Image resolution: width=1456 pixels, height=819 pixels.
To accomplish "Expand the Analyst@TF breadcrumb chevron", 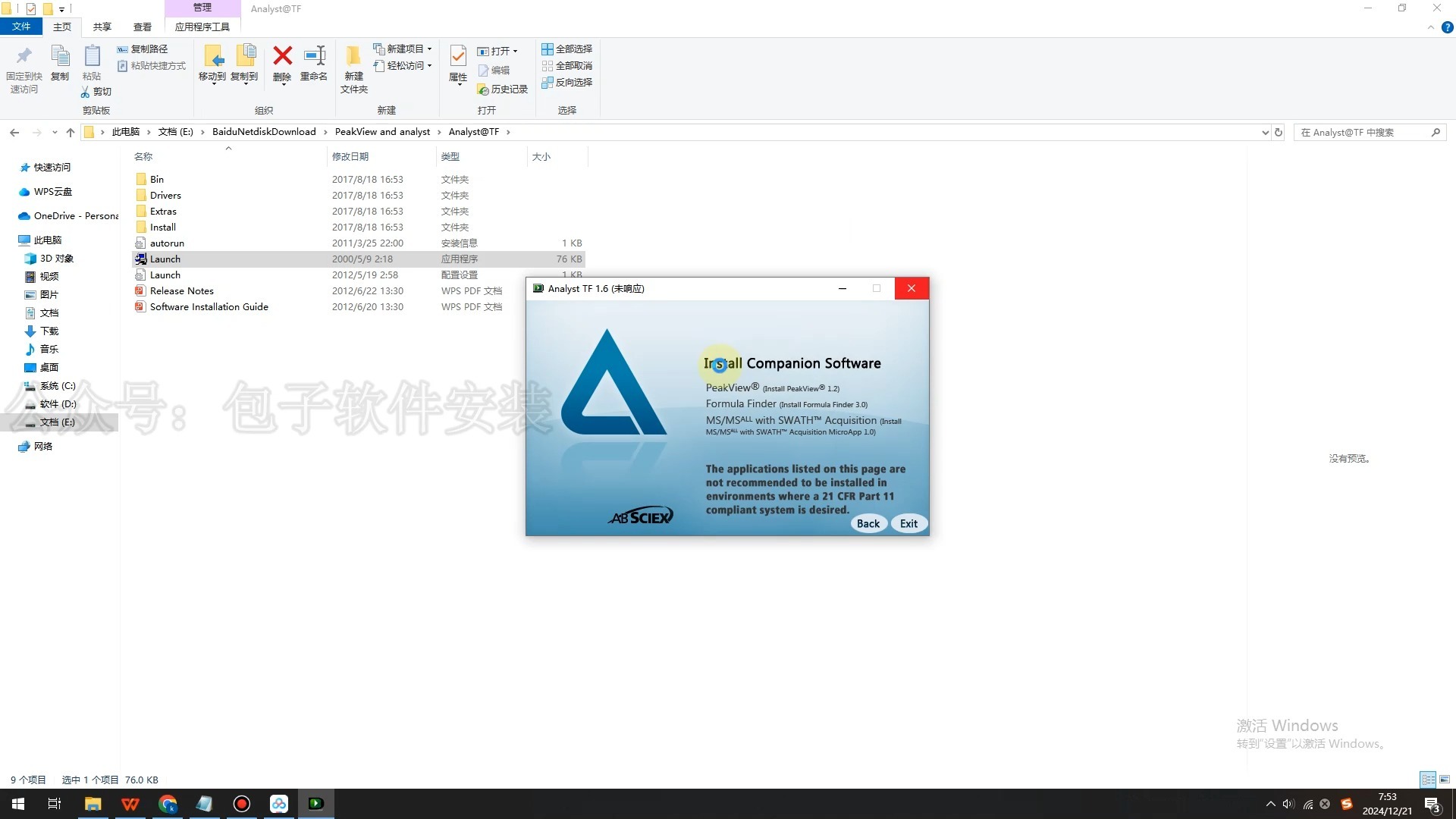I will pos(508,132).
